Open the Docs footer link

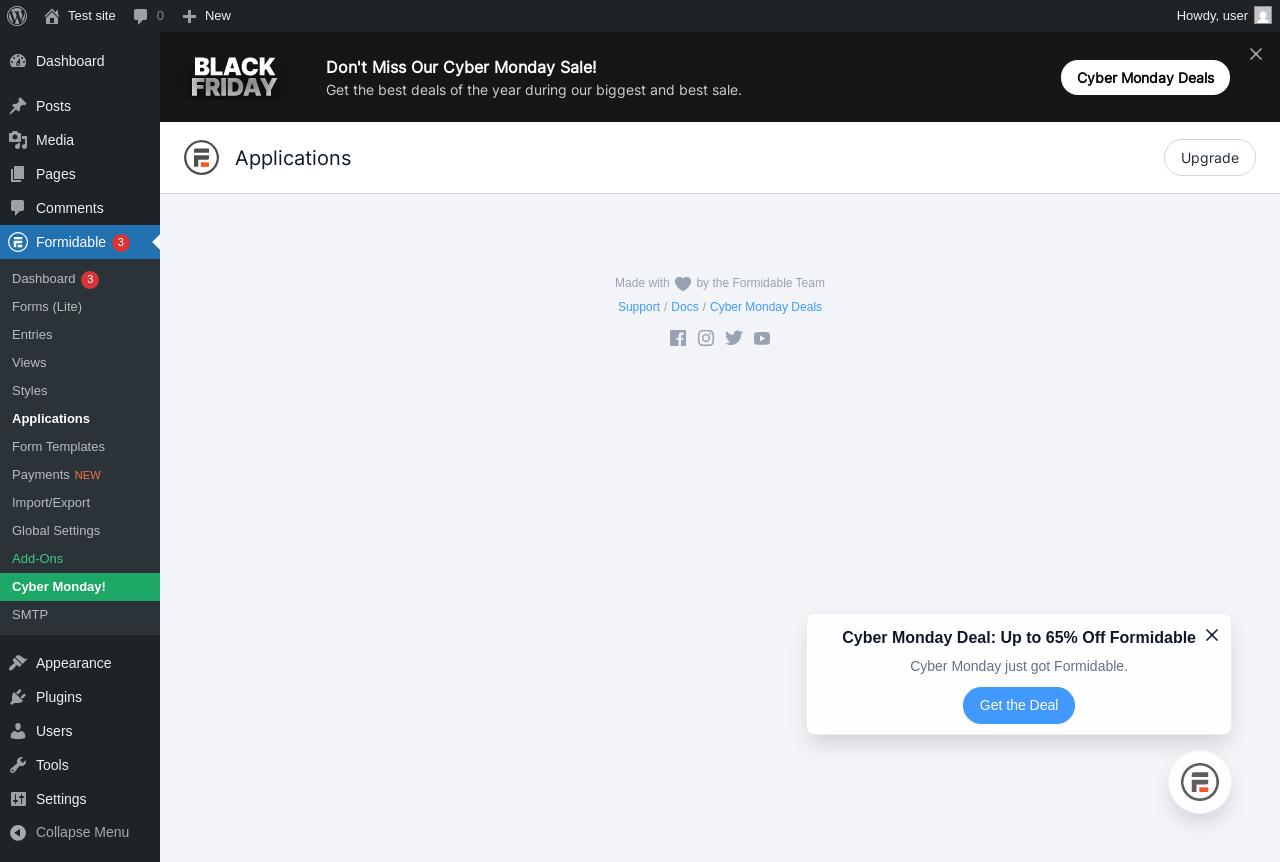tap(685, 307)
